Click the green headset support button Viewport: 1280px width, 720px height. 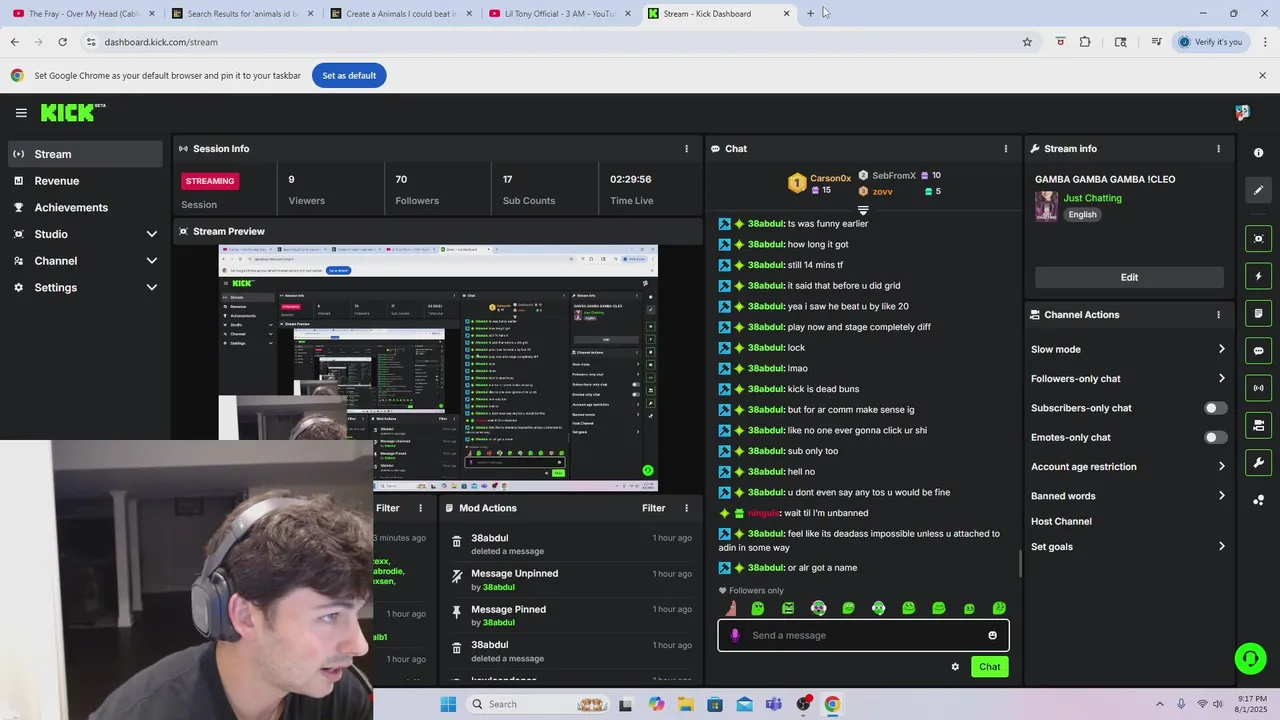tap(1250, 658)
